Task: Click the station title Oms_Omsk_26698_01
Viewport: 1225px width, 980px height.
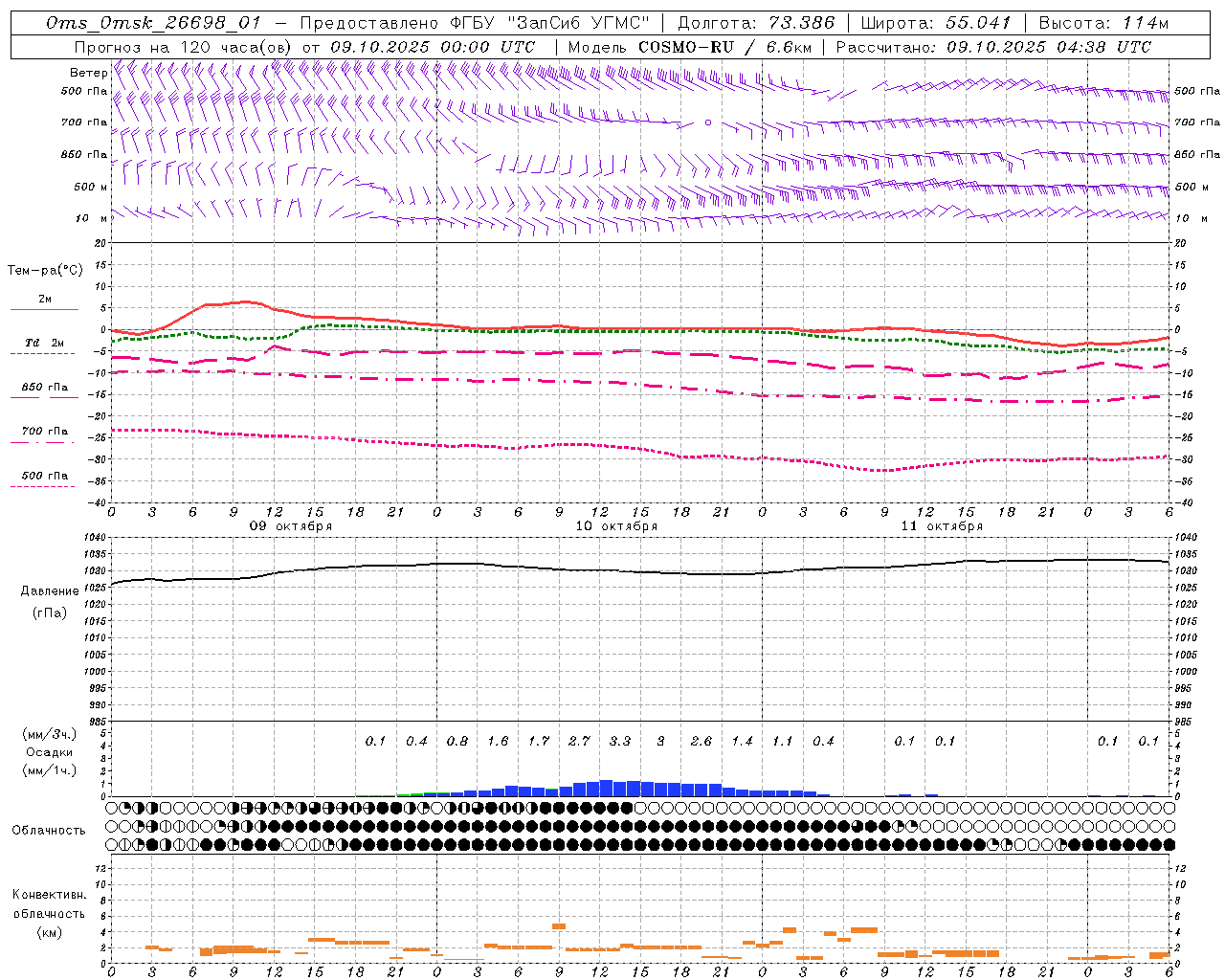Action: [154, 23]
